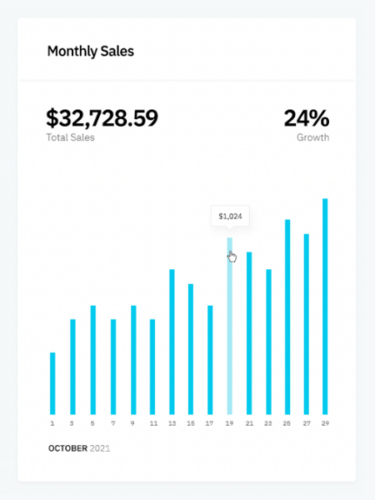This screenshot has width=375, height=500.
Task: Select the bar for day 15
Action: point(191,349)
